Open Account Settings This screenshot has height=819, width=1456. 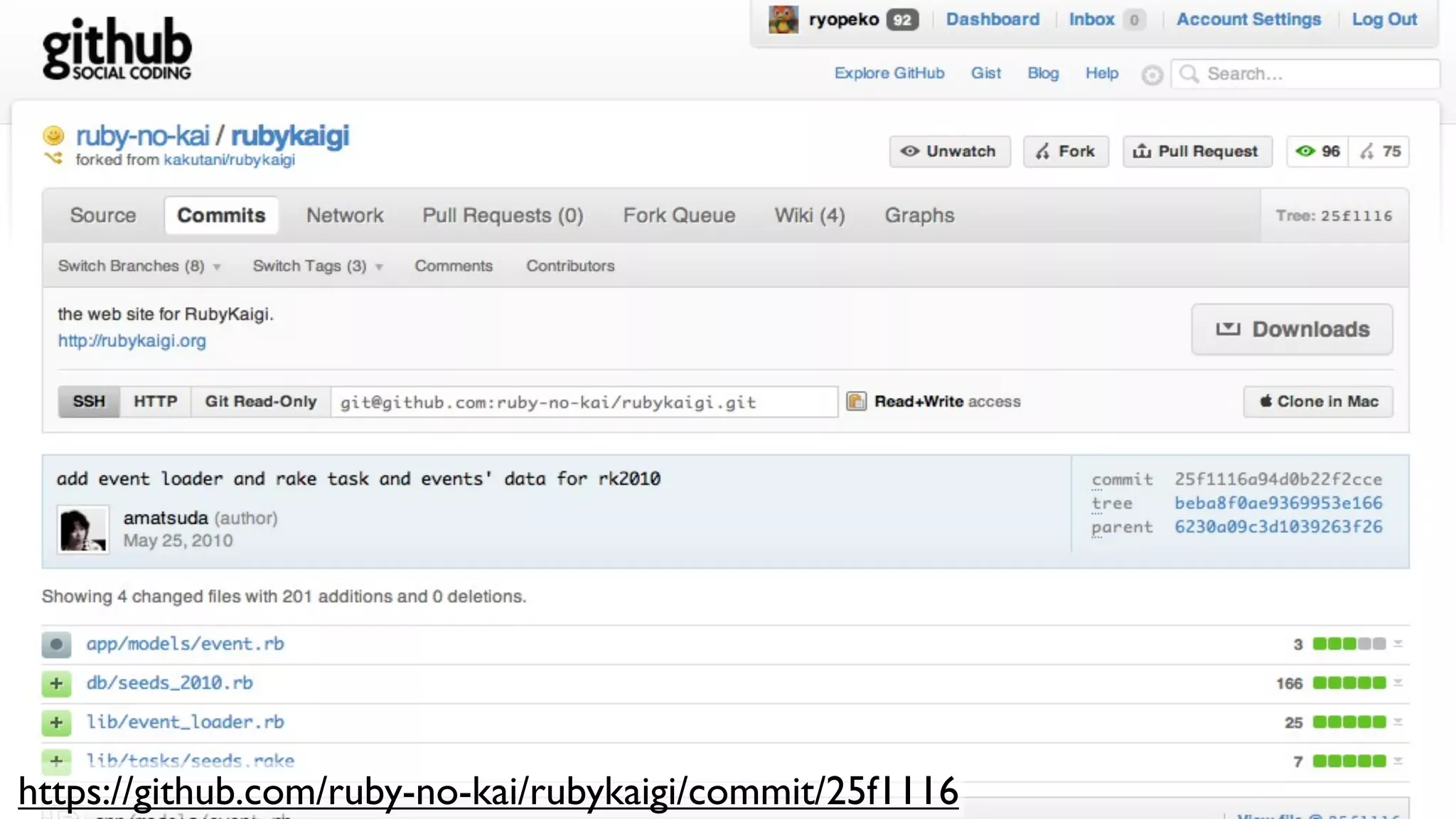pyautogui.click(x=1248, y=19)
